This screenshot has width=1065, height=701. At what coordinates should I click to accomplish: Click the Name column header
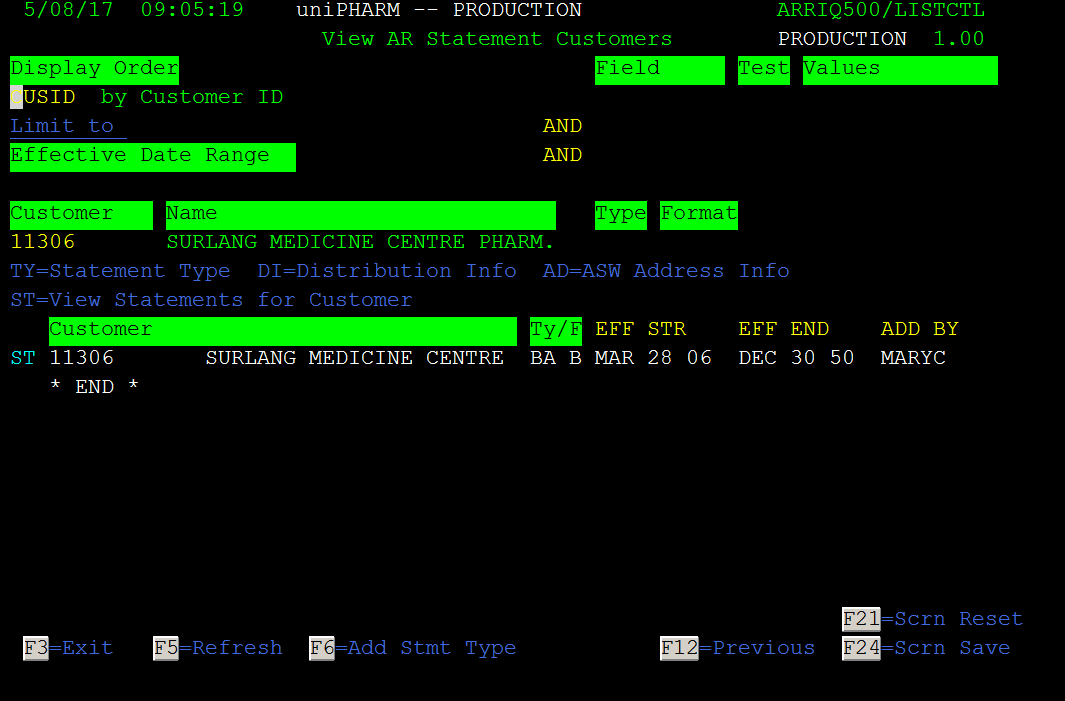361,215
